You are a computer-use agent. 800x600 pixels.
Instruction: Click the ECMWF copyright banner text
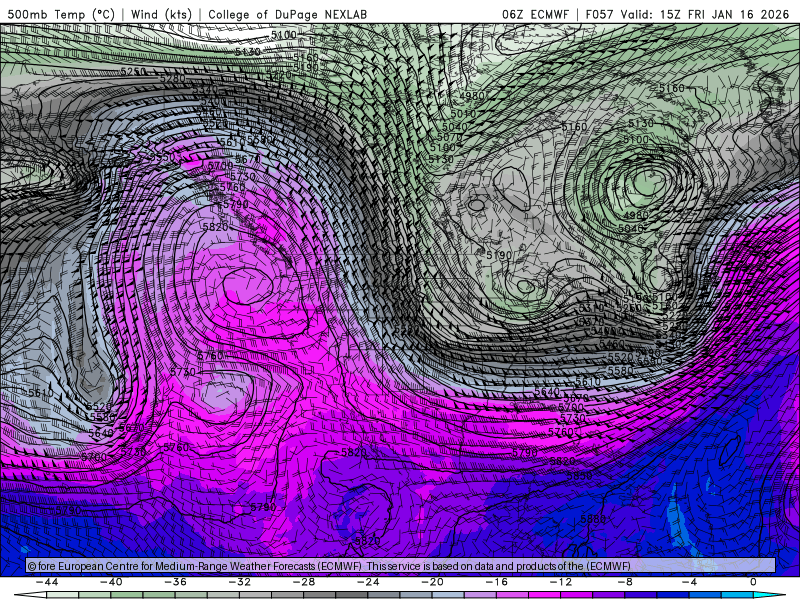(x=329, y=566)
